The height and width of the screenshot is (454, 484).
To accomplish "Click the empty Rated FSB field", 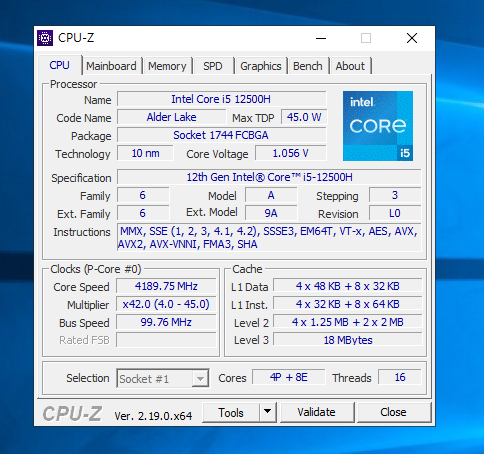I will click(166, 340).
